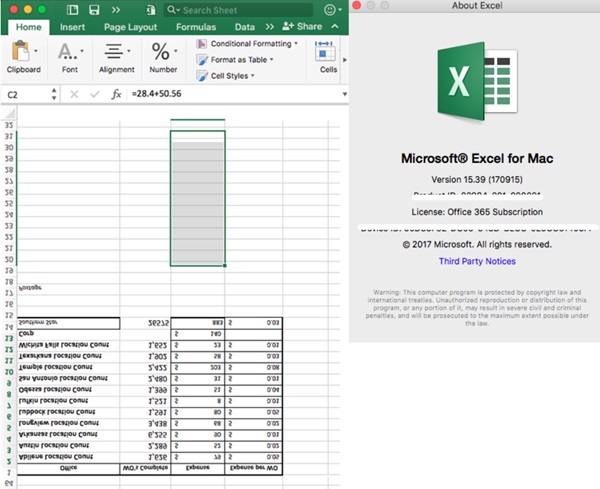The height and width of the screenshot is (489, 600).
Task: Open the sidebar layout icon in title bar
Action: pos(72,10)
